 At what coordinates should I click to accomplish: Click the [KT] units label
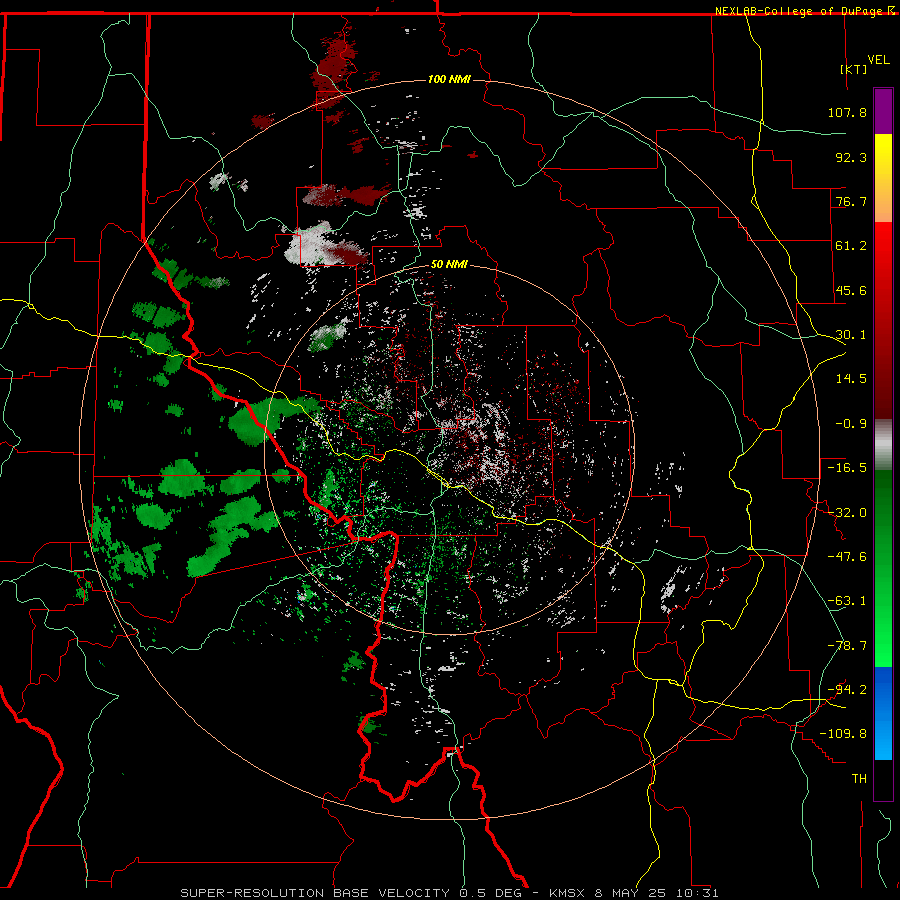854,69
